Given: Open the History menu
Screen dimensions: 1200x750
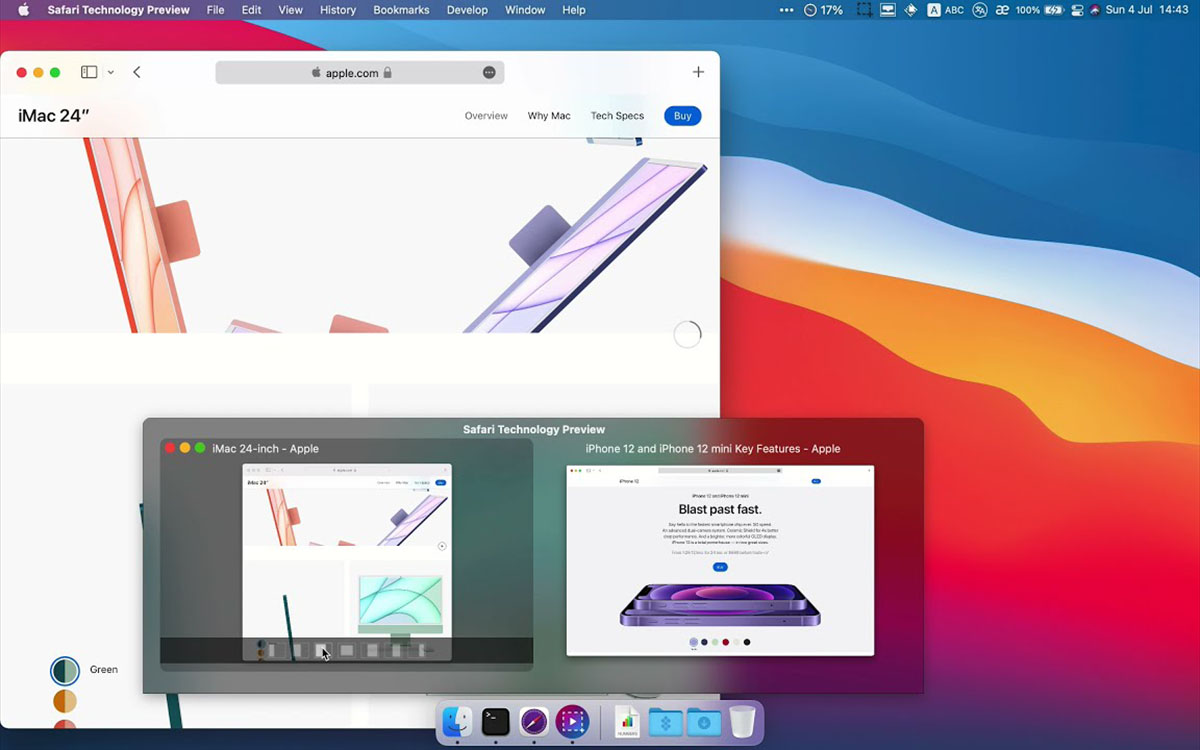Looking at the screenshot, I should click(337, 10).
